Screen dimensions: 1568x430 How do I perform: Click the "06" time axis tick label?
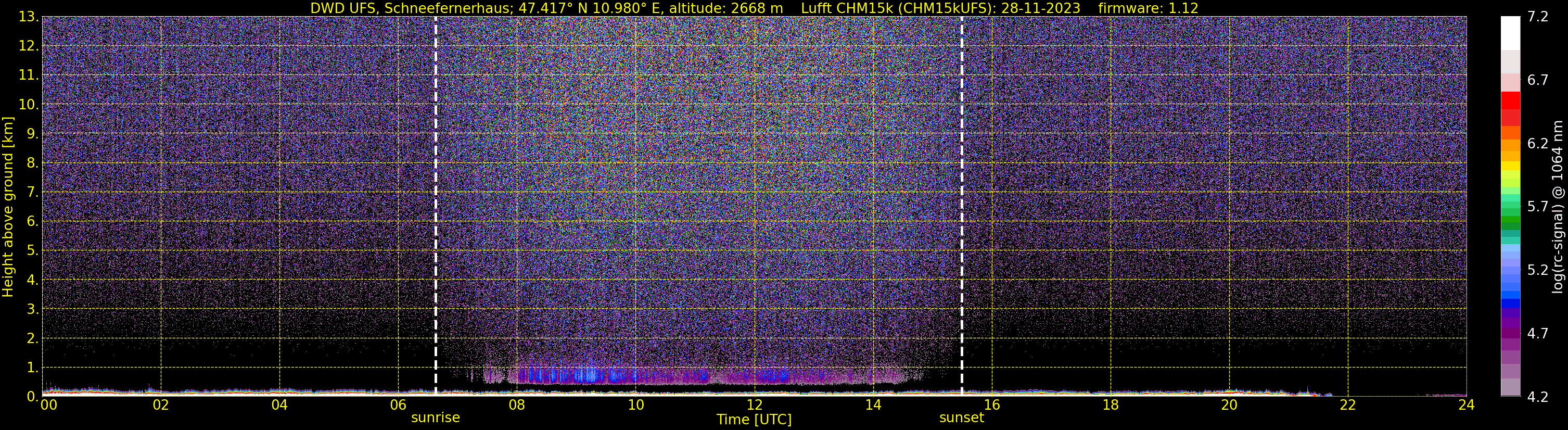[x=398, y=406]
